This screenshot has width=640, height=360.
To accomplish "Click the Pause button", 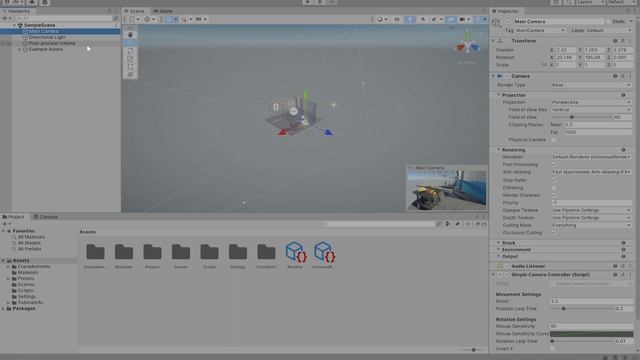I will click(x=320, y=2).
